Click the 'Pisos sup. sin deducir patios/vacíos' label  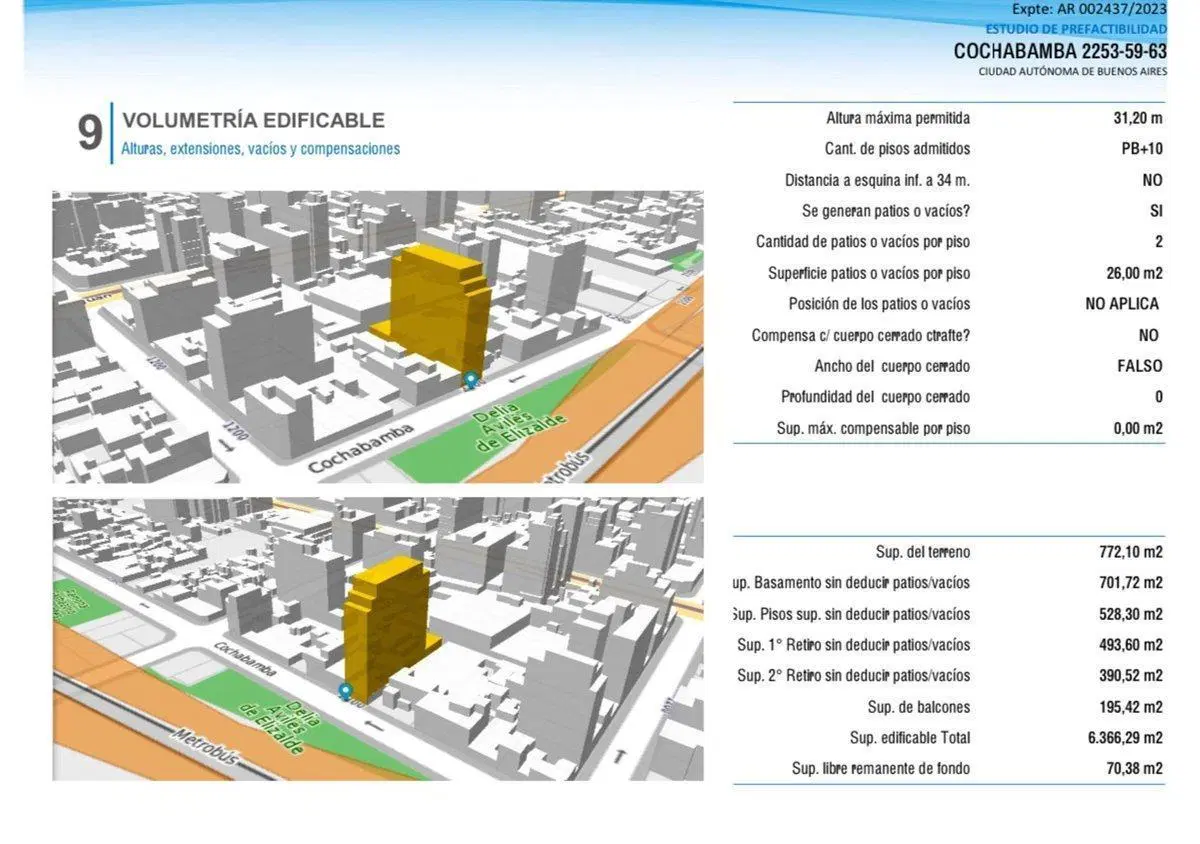point(860,614)
